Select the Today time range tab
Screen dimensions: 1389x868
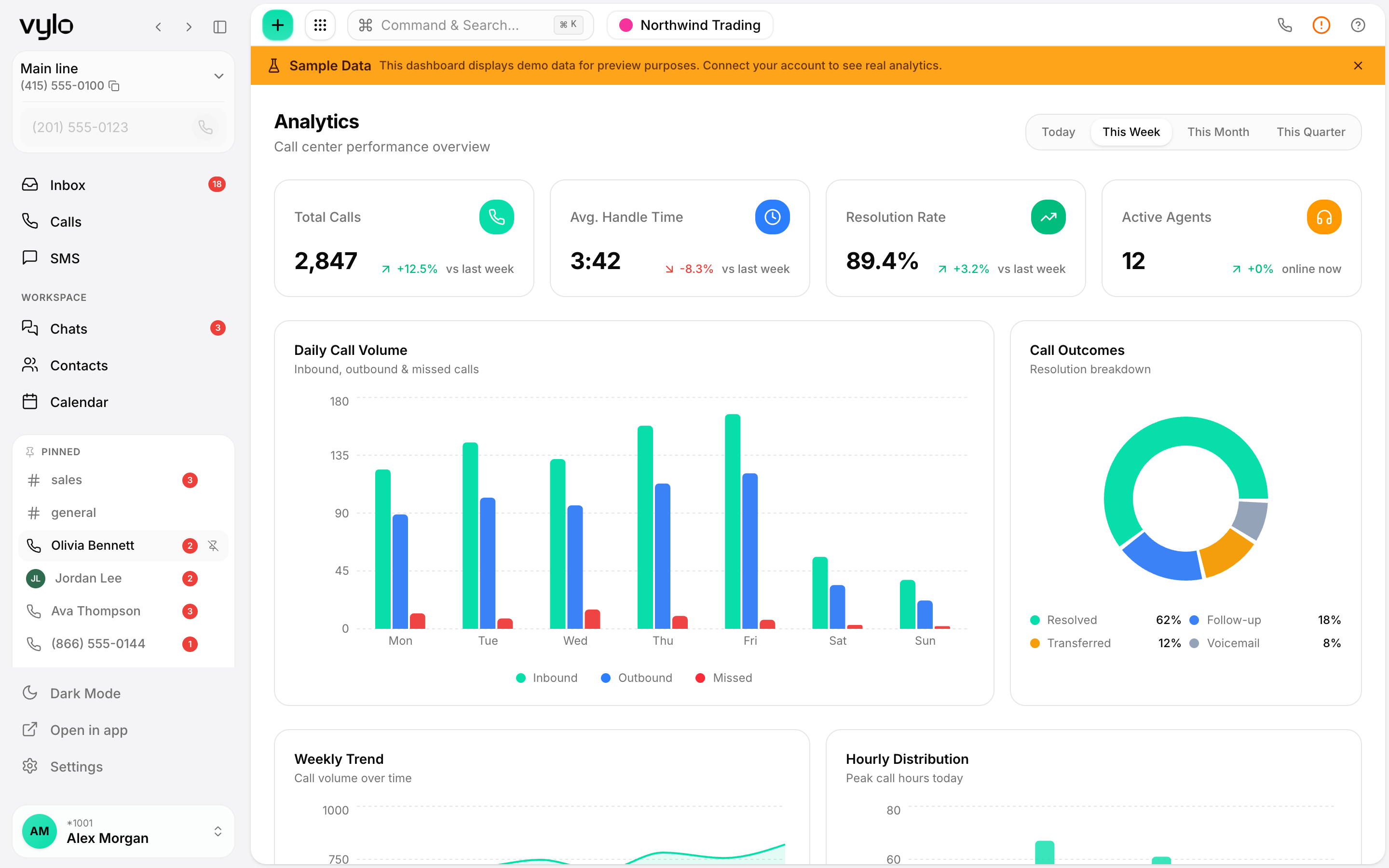click(x=1058, y=132)
